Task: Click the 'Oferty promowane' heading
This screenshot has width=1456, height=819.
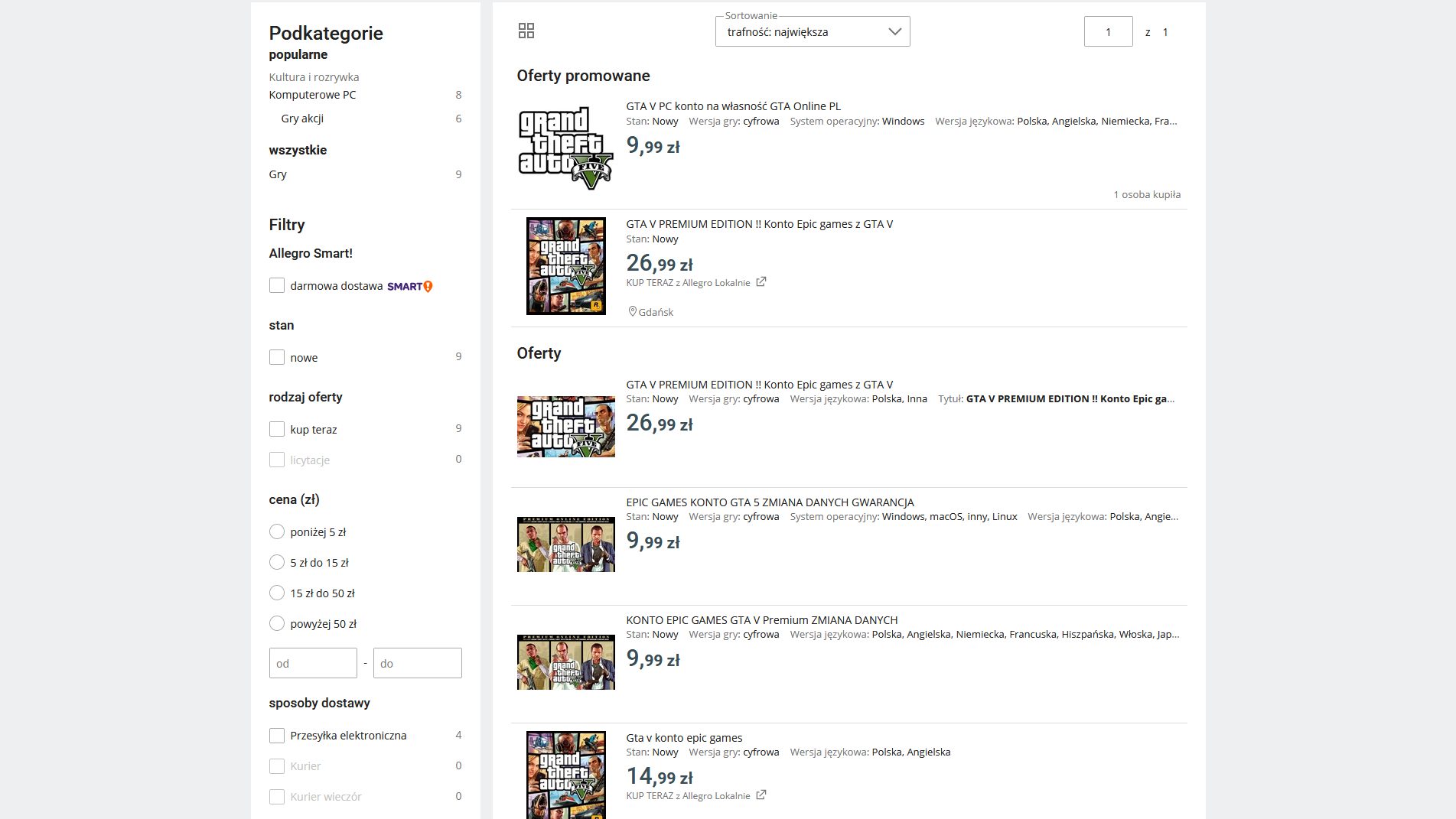Action: pos(583,76)
